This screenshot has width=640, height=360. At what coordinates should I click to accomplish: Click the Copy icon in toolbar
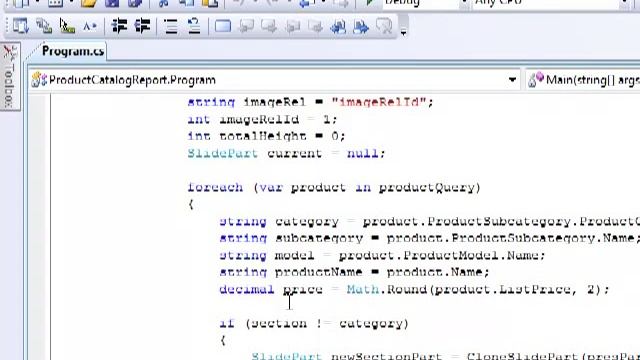click(x=187, y=3)
